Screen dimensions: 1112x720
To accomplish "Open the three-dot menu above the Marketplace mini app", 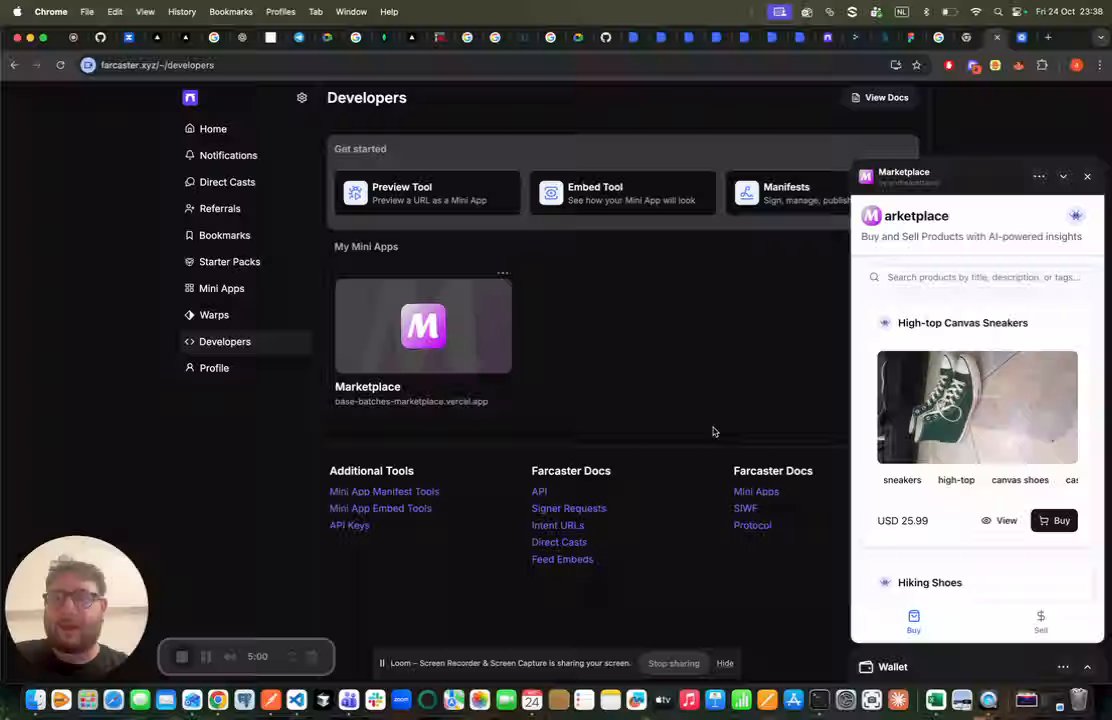I will tap(503, 272).
